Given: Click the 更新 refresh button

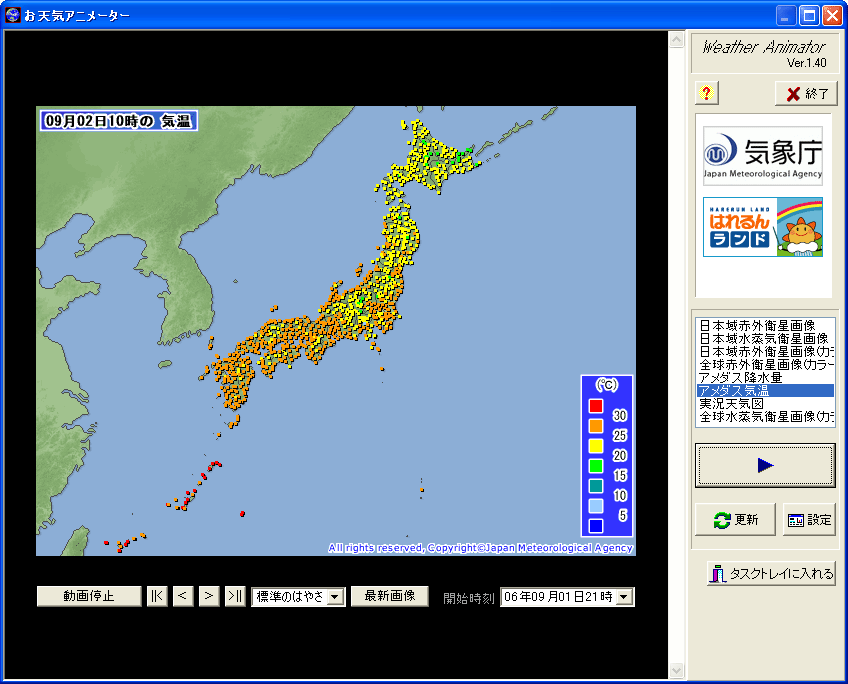Looking at the screenshot, I should (735, 520).
